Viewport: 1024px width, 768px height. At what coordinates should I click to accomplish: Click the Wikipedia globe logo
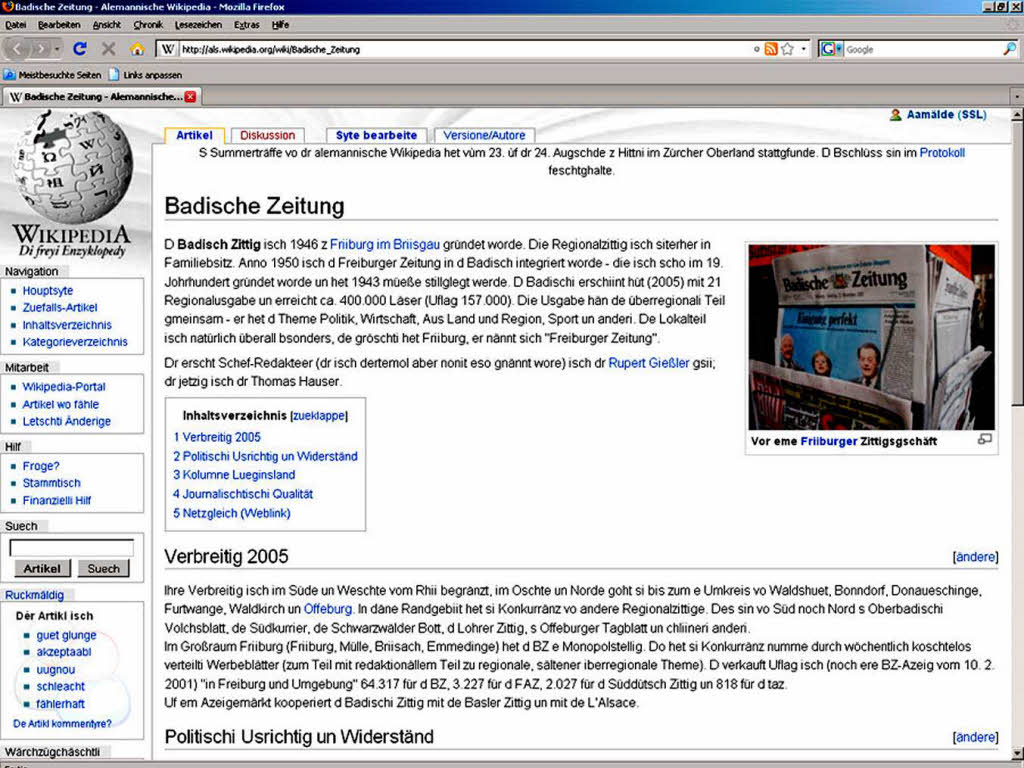pos(72,167)
